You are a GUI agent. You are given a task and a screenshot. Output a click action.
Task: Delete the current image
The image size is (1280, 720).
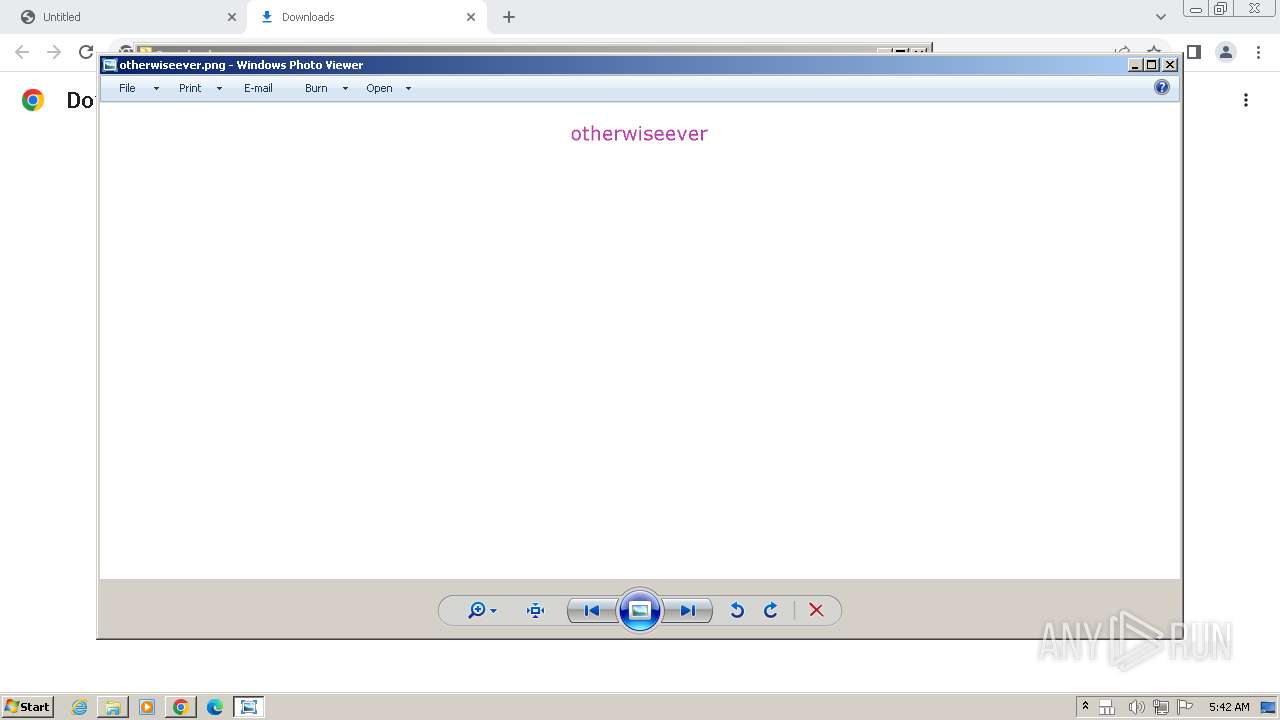pyautogui.click(x=816, y=610)
